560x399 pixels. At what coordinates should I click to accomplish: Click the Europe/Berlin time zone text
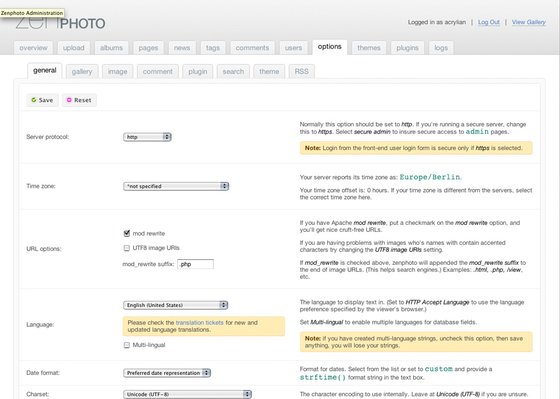[x=430, y=177]
